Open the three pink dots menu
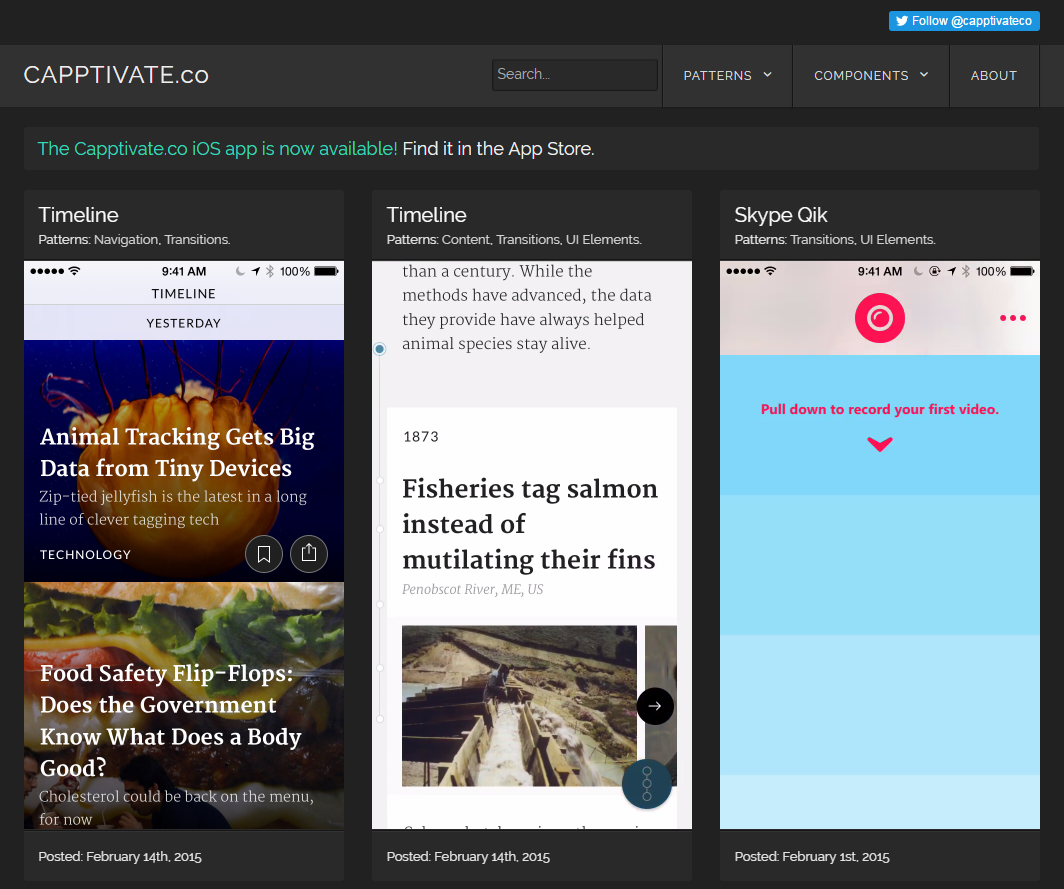Viewport: 1064px width, 889px height. 1012,318
